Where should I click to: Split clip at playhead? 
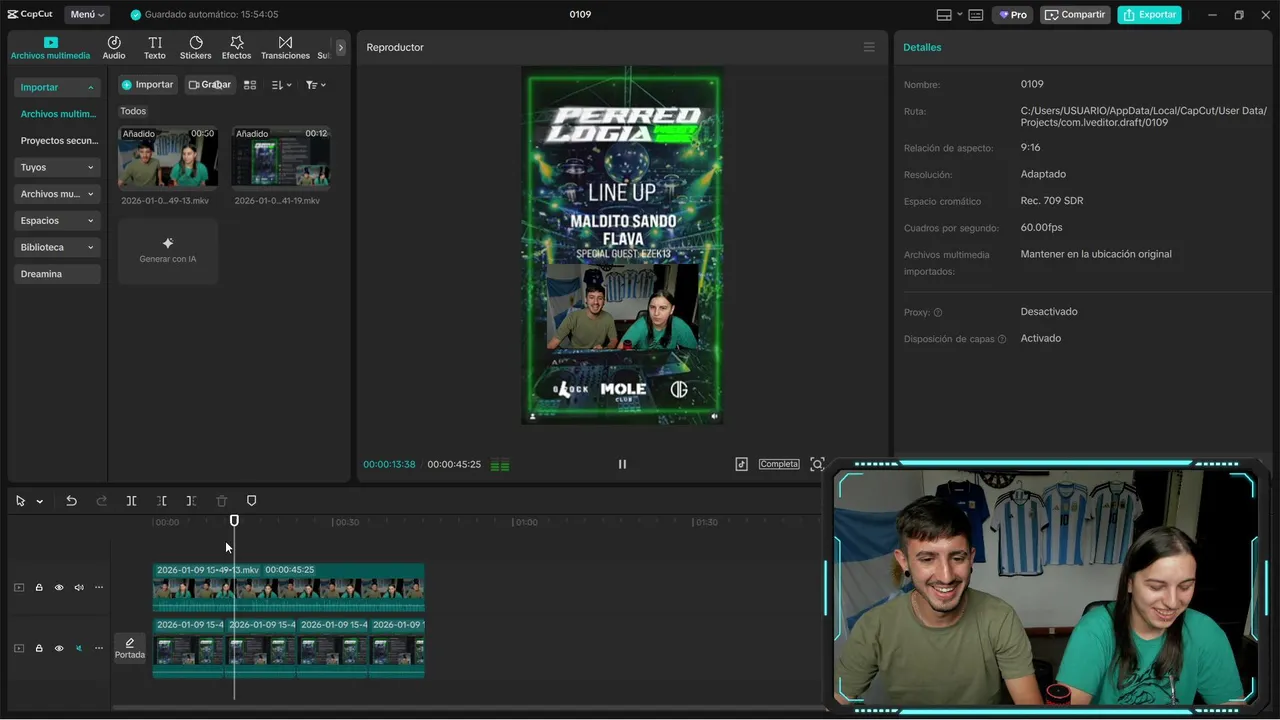pos(131,501)
